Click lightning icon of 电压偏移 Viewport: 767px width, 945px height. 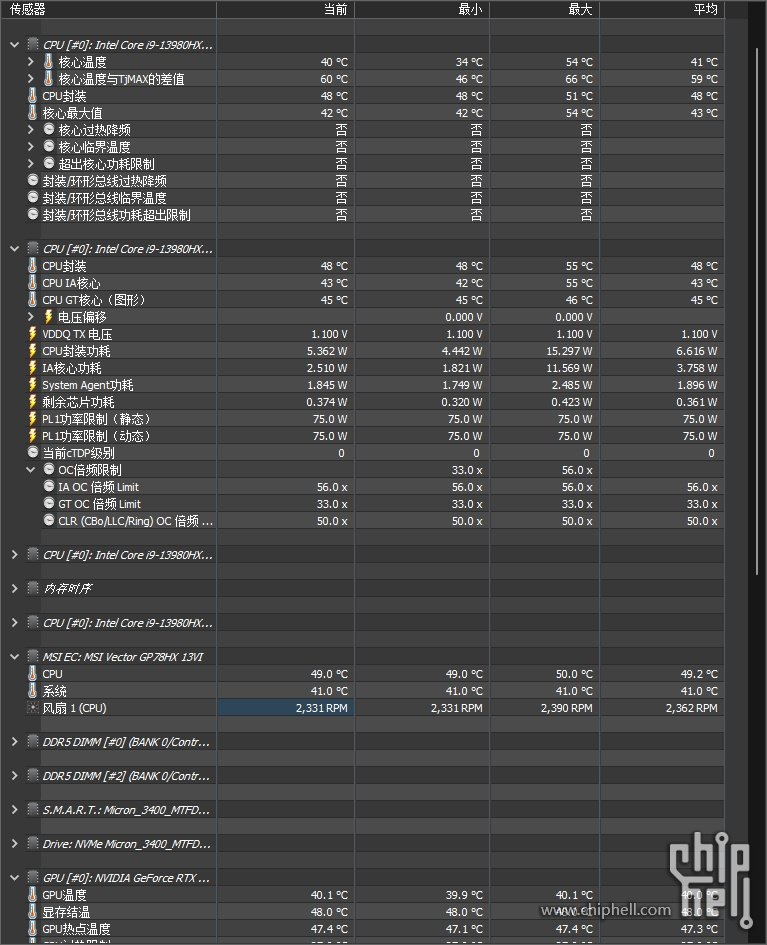click(49, 316)
